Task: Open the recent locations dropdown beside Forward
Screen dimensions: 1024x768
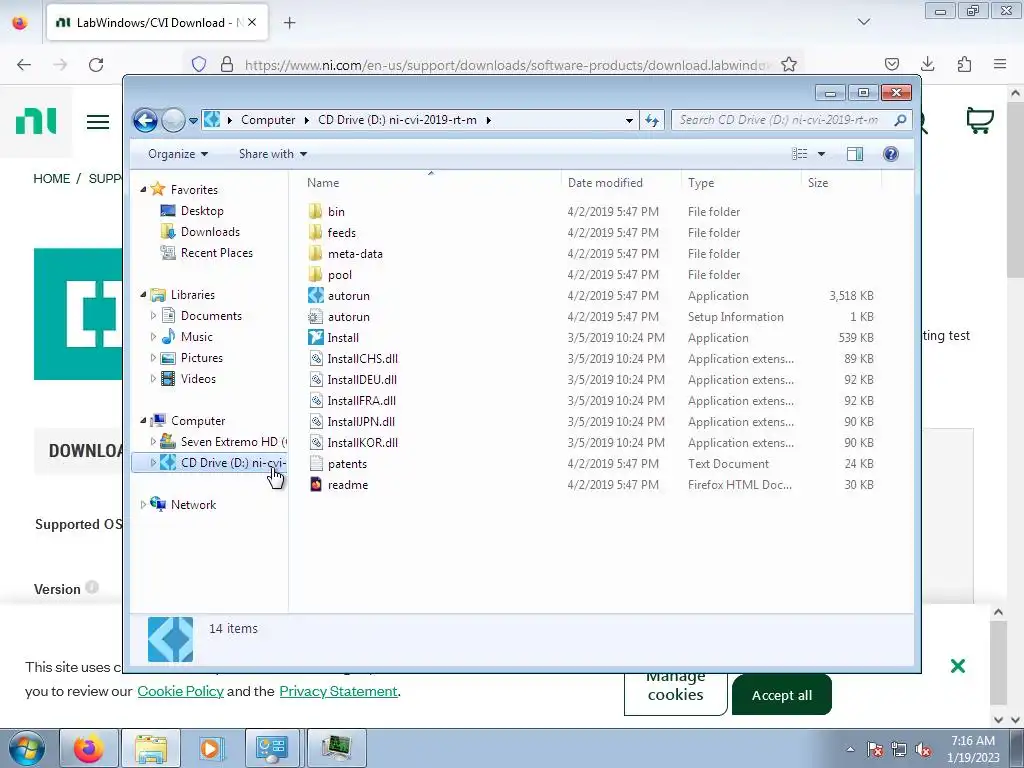Action: point(193,121)
